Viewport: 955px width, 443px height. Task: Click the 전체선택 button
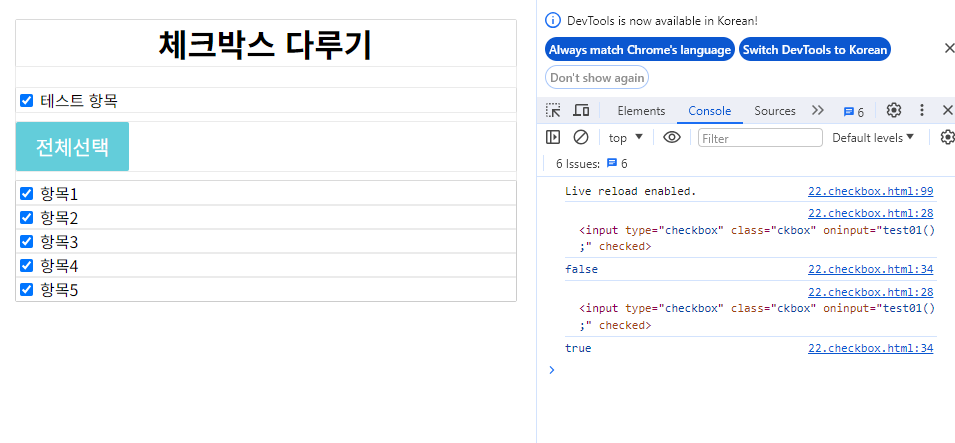[x=72, y=146]
